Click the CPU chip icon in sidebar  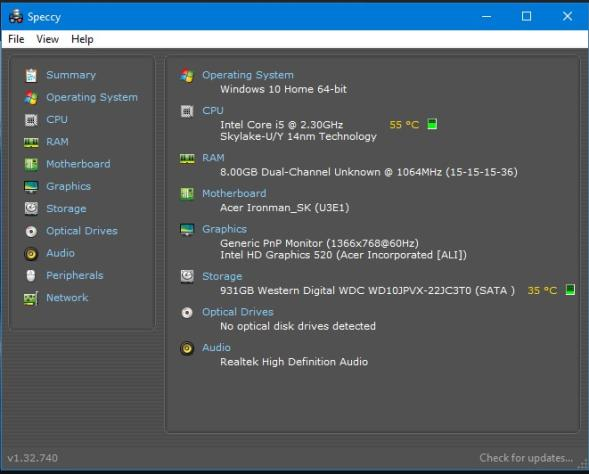(x=31, y=120)
